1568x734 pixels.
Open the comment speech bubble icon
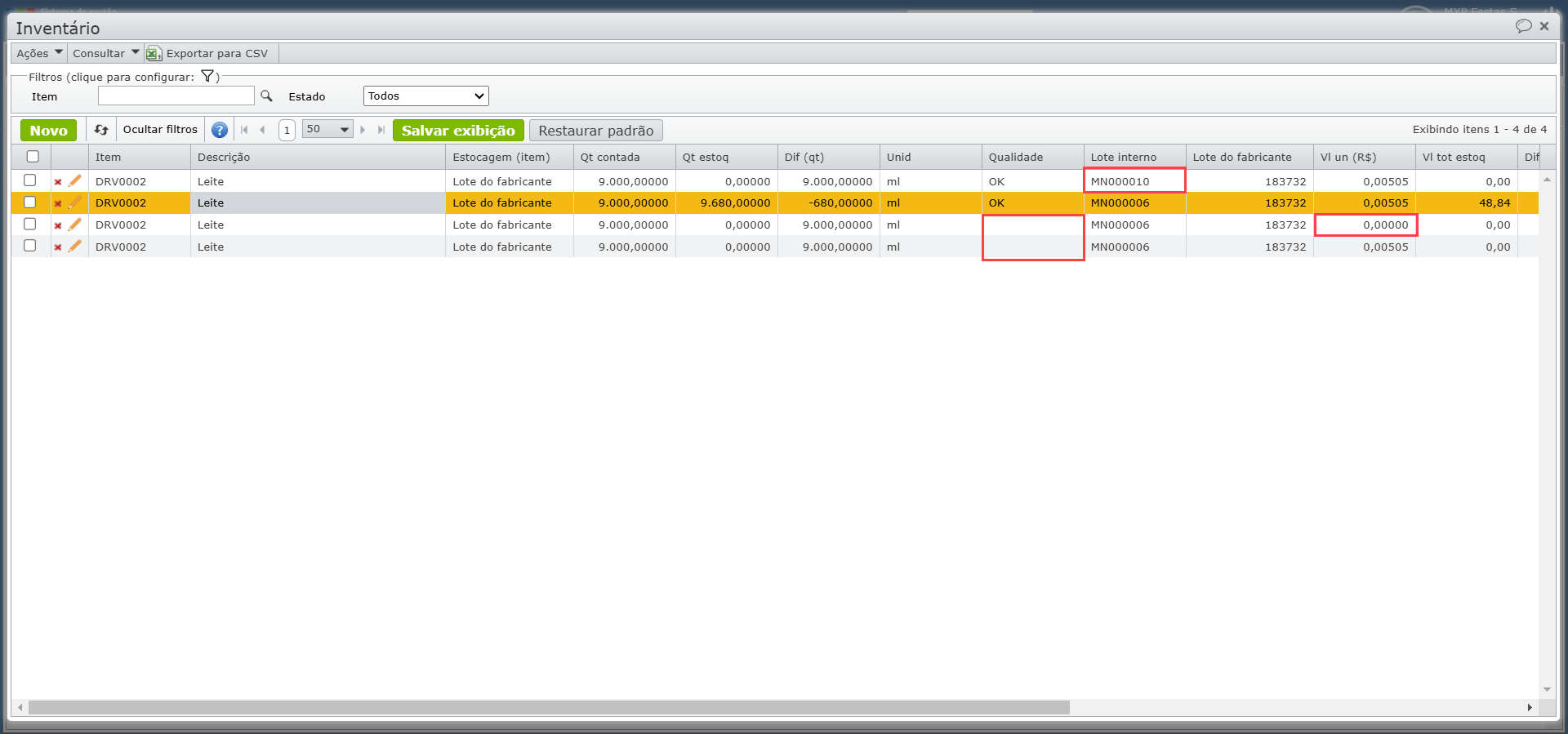(1523, 26)
